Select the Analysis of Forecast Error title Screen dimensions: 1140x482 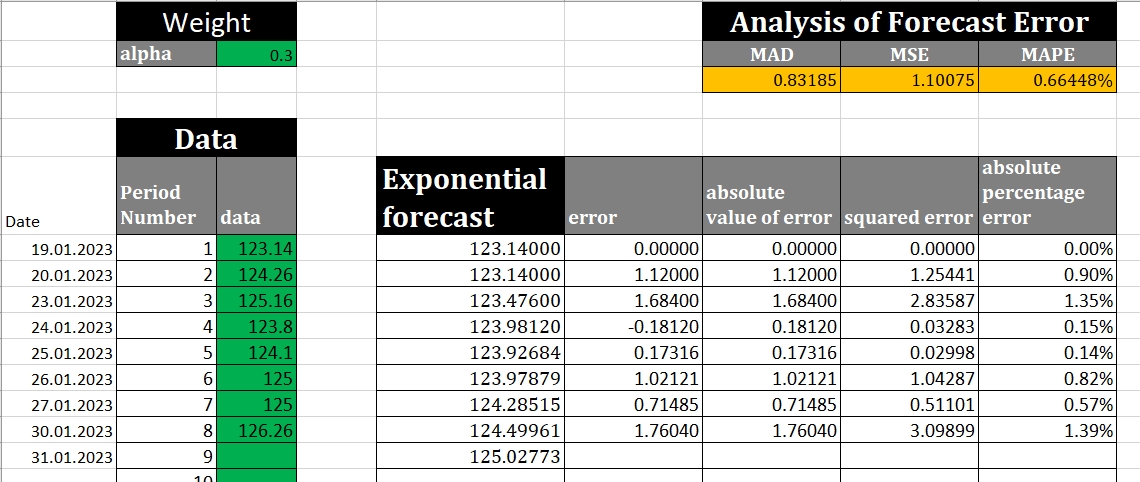pyautogui.click(x=908, y=22)
